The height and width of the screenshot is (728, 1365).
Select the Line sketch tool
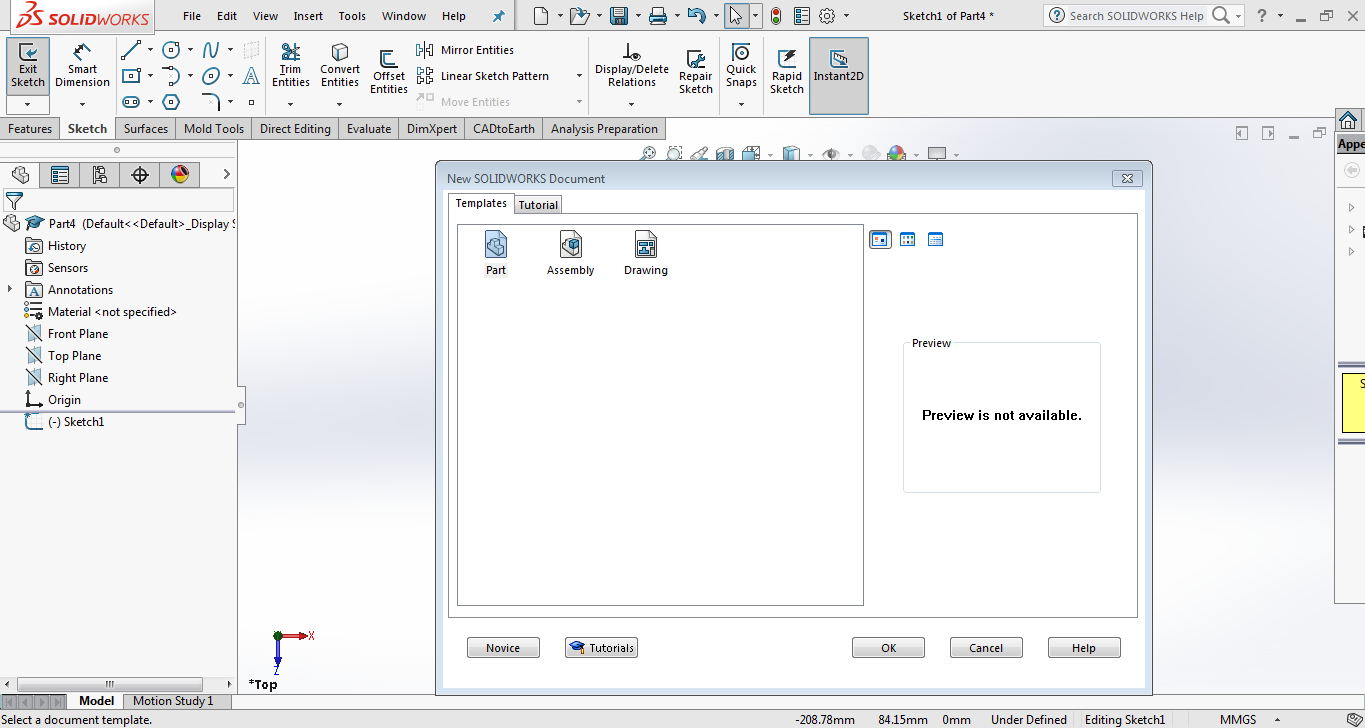[x=130, y=50]
